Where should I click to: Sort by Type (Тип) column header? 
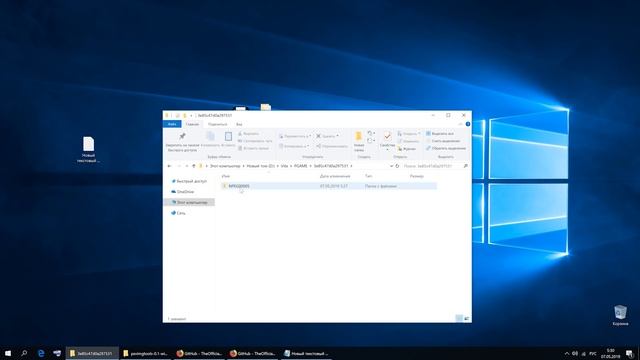tap(369, 176)
